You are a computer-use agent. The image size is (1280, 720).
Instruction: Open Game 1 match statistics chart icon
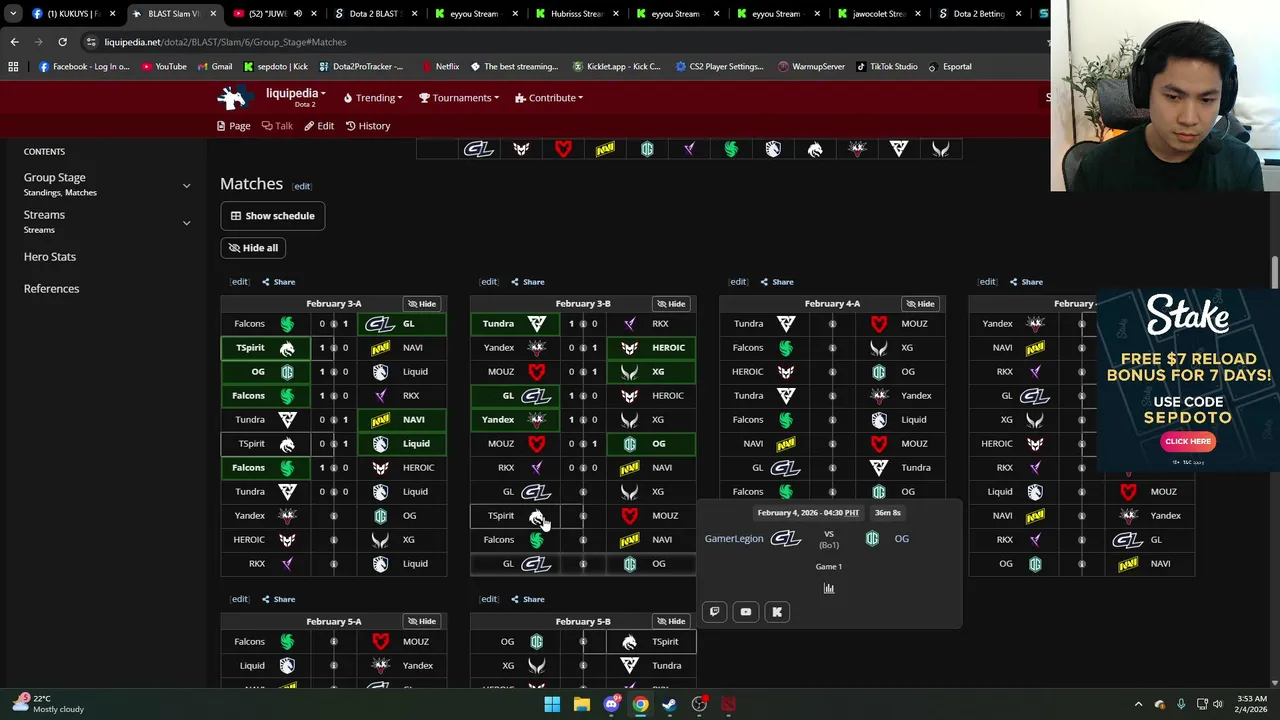tap(828, 588)
